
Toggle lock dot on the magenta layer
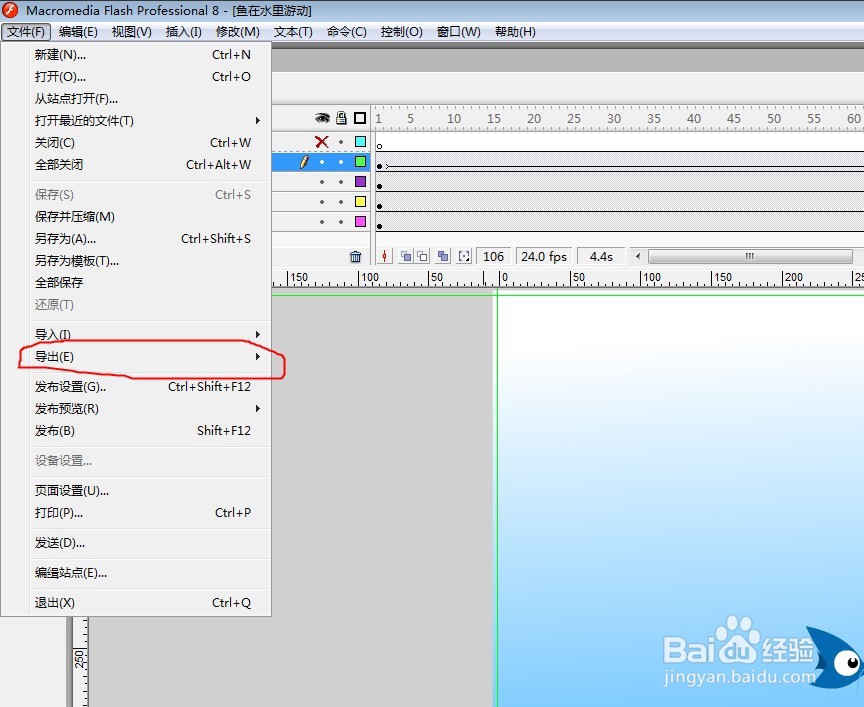coord(341,222)
